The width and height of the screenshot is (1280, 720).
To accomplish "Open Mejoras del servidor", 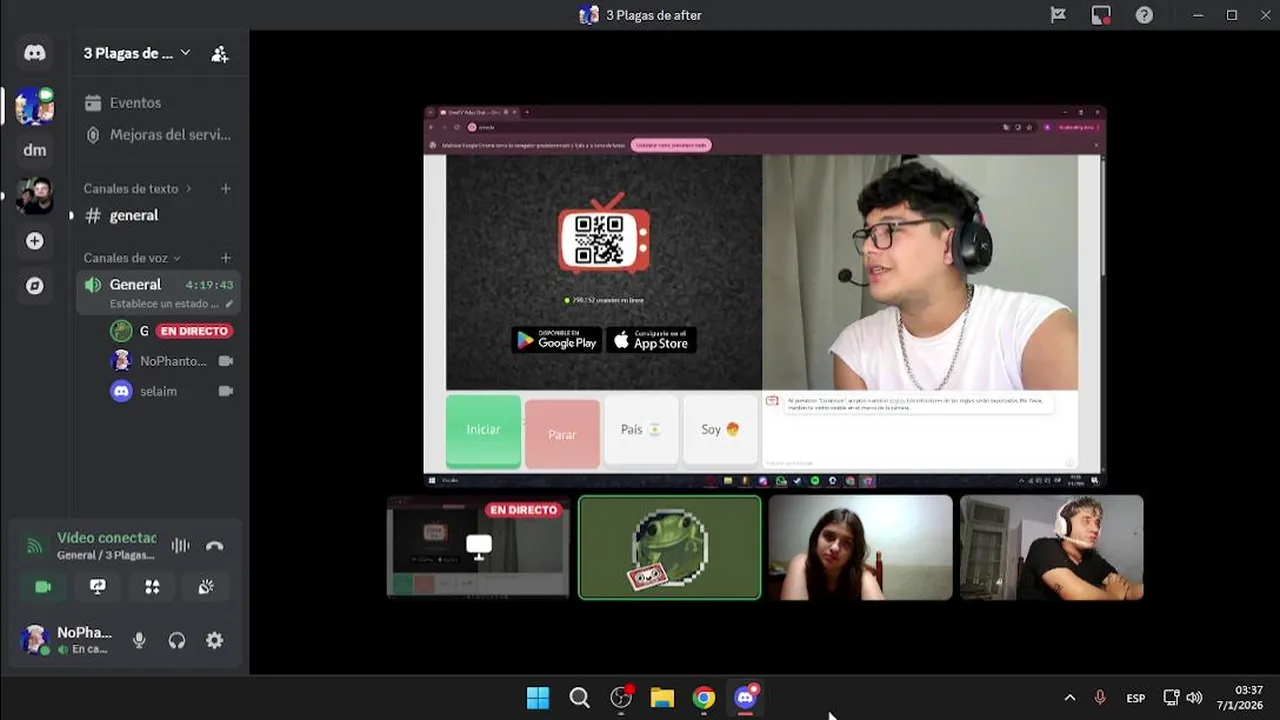I will (158, 134).
